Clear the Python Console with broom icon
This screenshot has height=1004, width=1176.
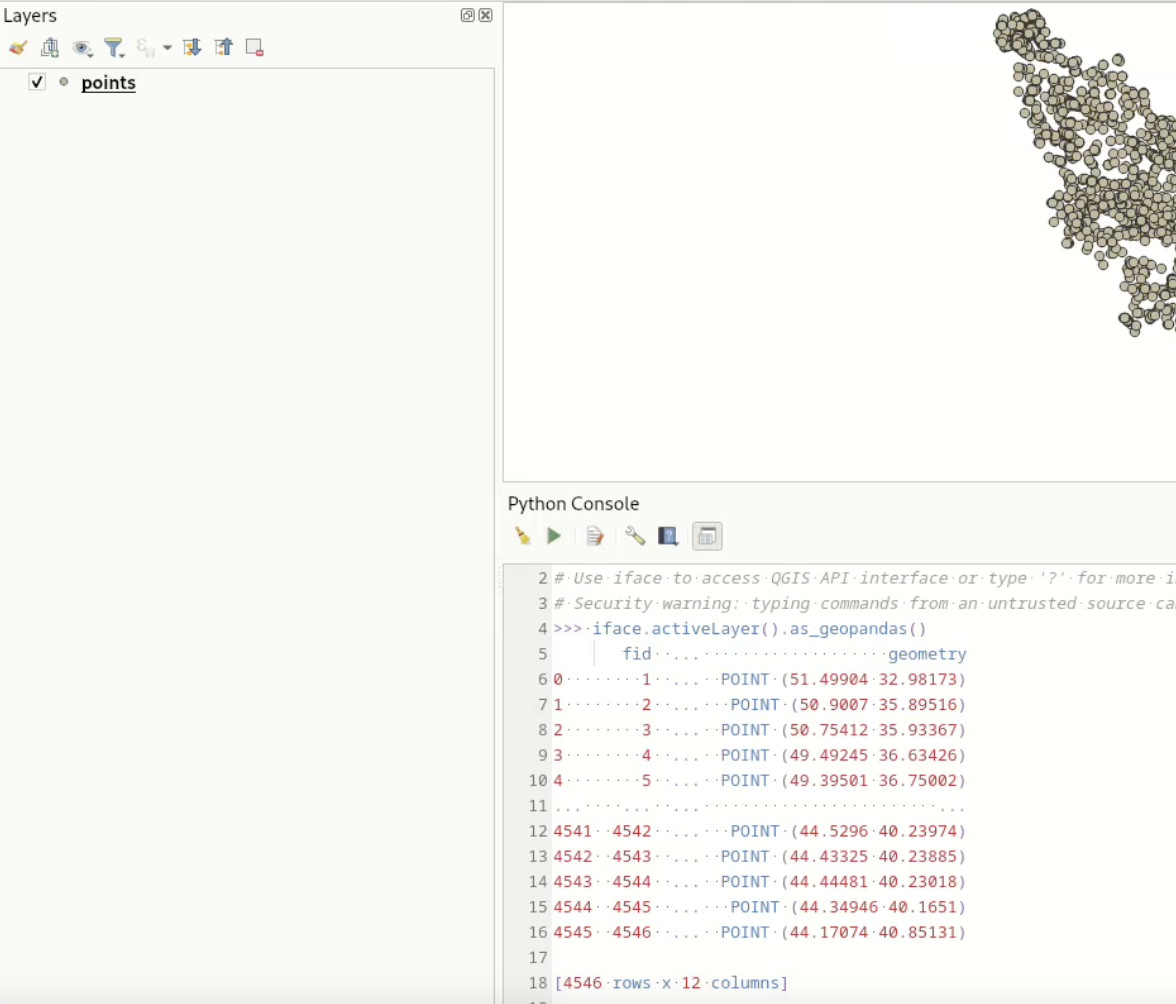pyautogui.click(x=522, y=536)
